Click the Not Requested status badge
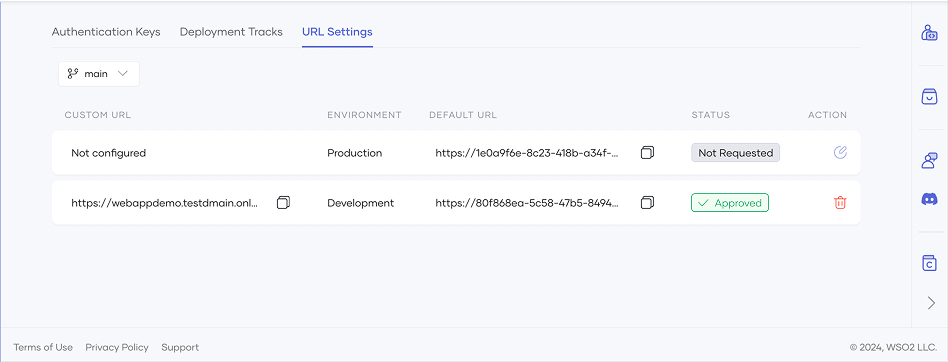This screenshot has height=362, width=948. coord(736,153)
